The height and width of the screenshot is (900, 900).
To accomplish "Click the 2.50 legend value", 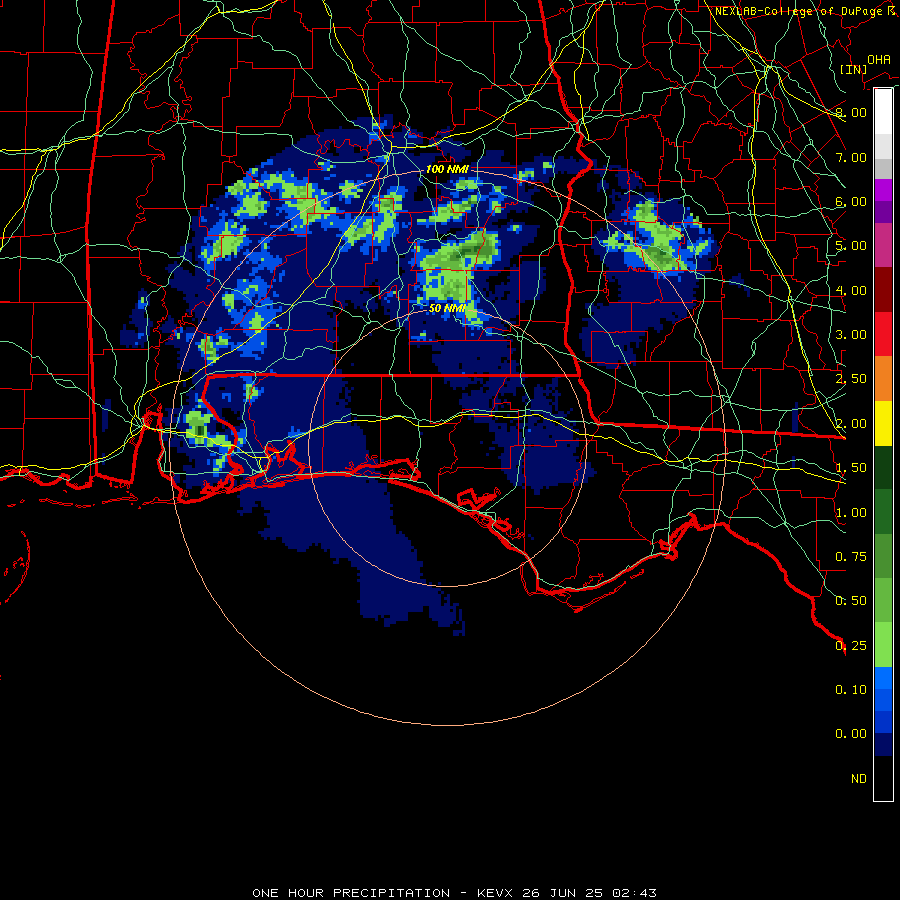I will [x=851, y=379].
